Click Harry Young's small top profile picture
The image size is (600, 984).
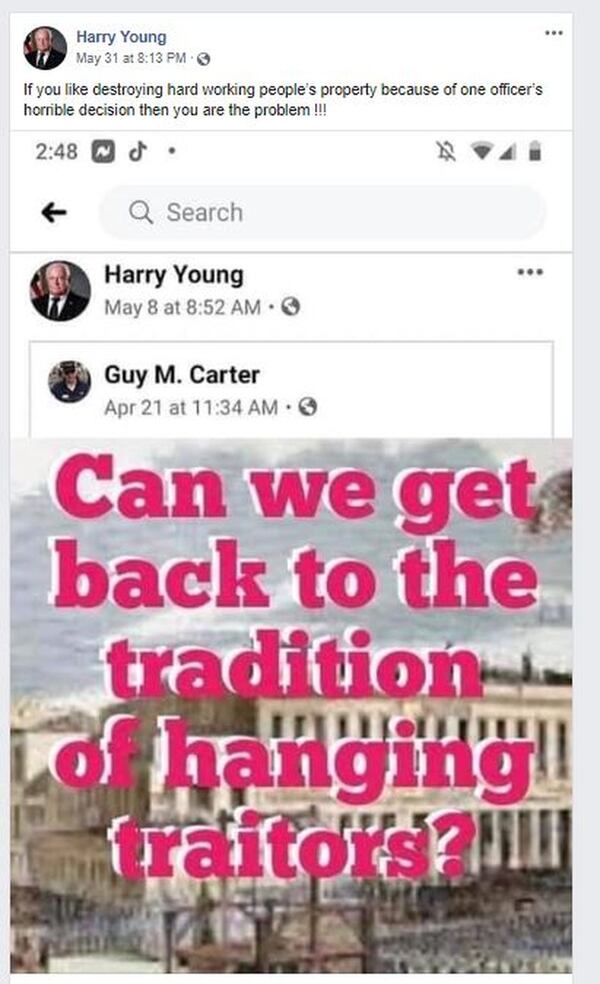point(45,48)
